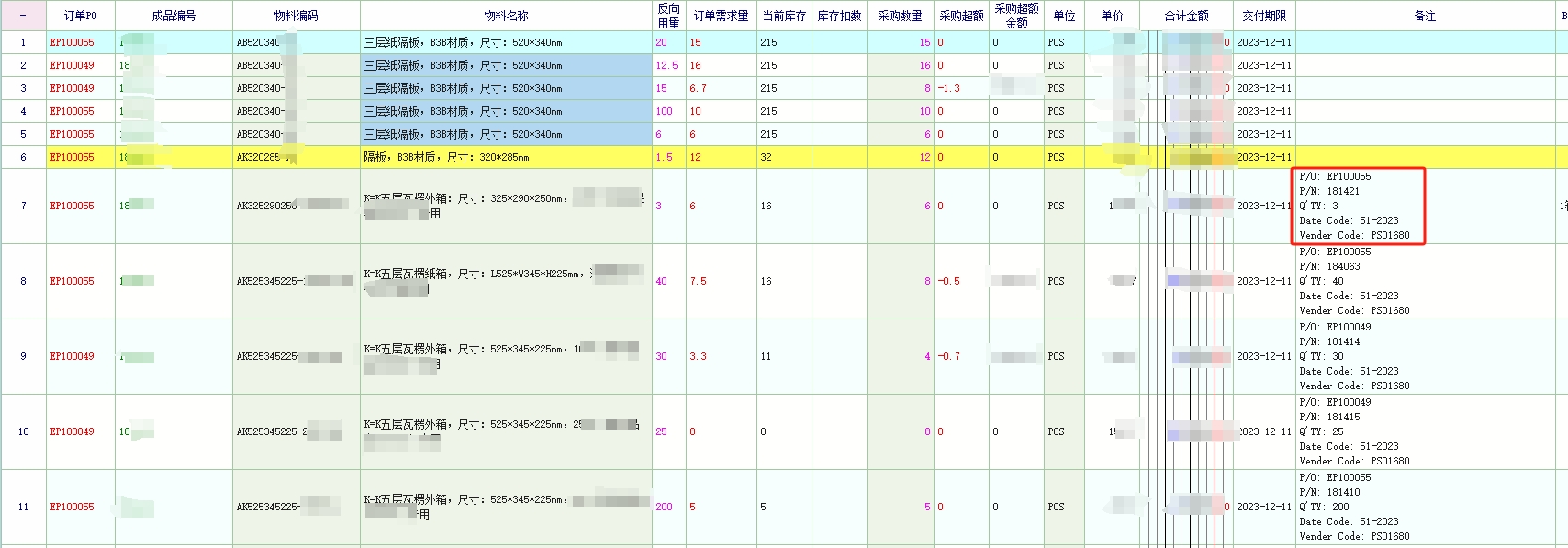
Task: Click the 单位 column header
Action: (x=1064, y=16)
